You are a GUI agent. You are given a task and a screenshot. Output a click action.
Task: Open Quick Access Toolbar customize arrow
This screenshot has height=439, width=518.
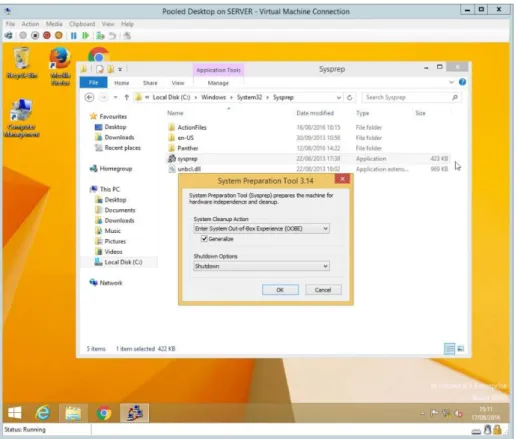pyautogui.click(x=120, y=69)
